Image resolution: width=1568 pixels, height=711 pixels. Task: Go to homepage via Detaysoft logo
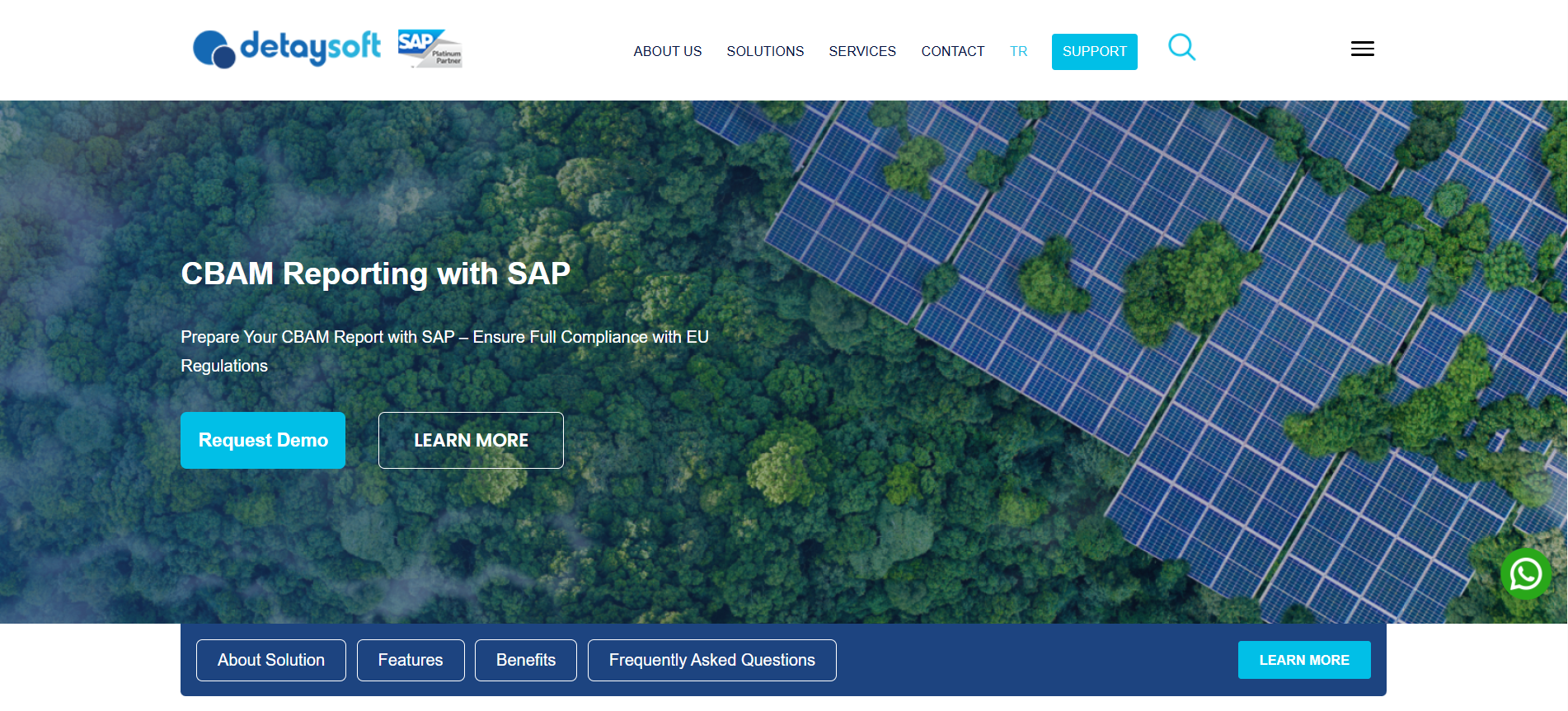tap(287, 49)
